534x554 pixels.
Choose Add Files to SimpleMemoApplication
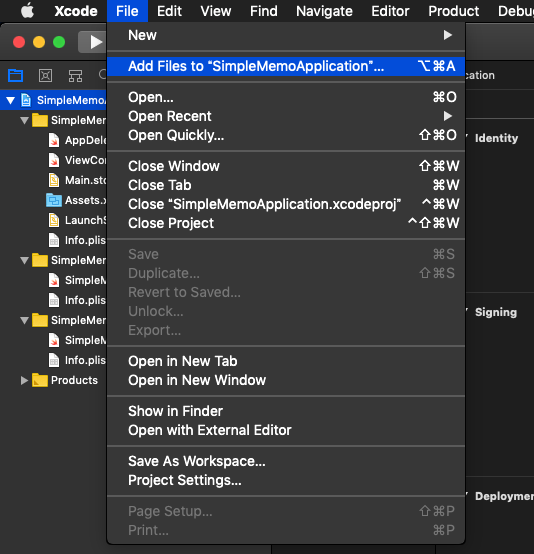(x=286, y=66)
